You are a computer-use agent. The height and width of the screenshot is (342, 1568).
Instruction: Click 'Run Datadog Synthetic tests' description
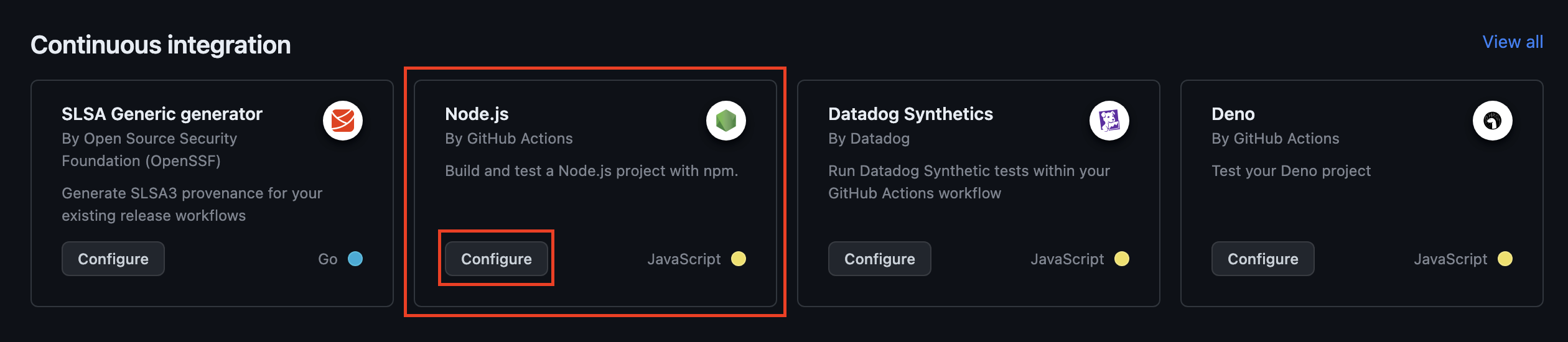pos(969,182)
